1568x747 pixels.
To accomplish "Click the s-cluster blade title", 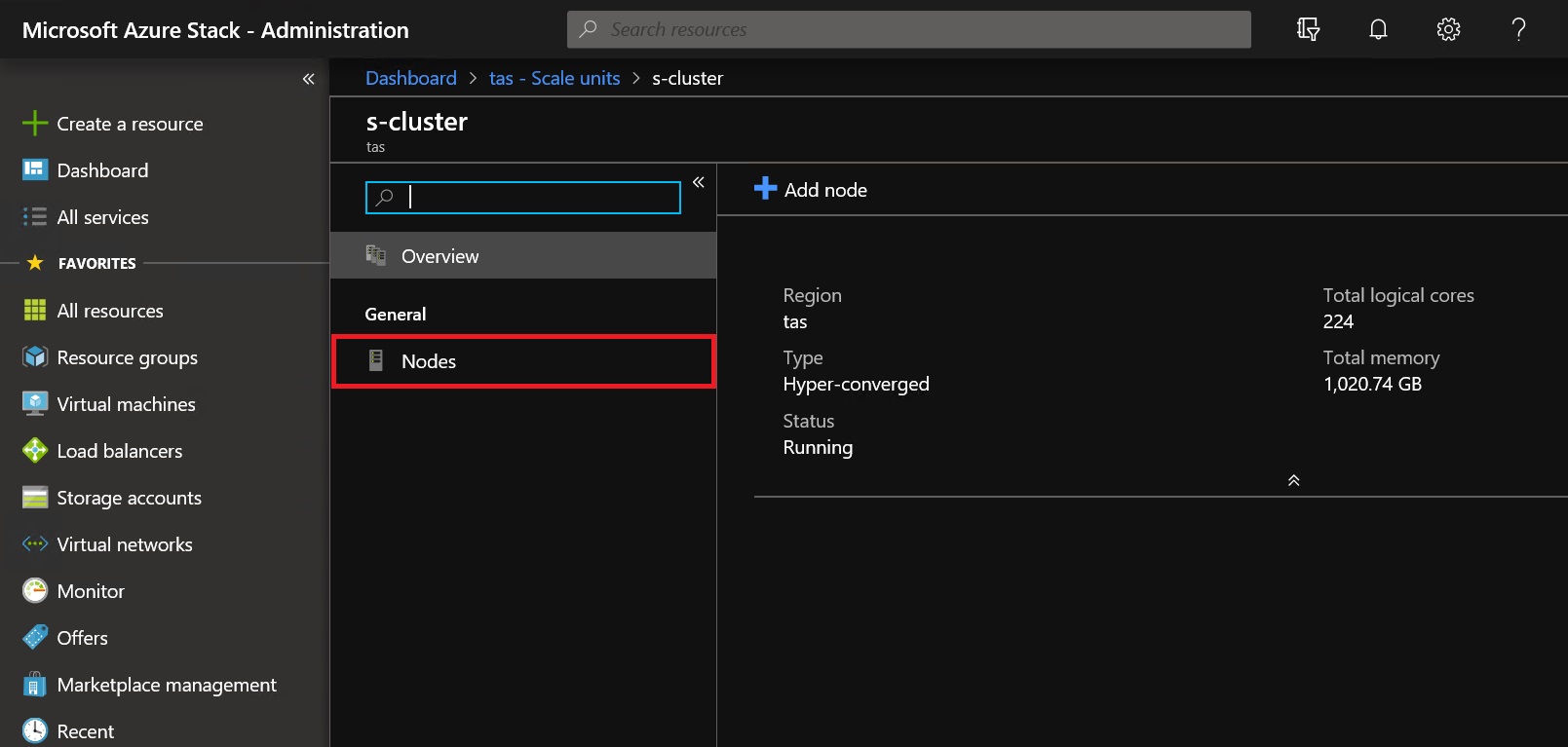I will click(x=416, y=122).
